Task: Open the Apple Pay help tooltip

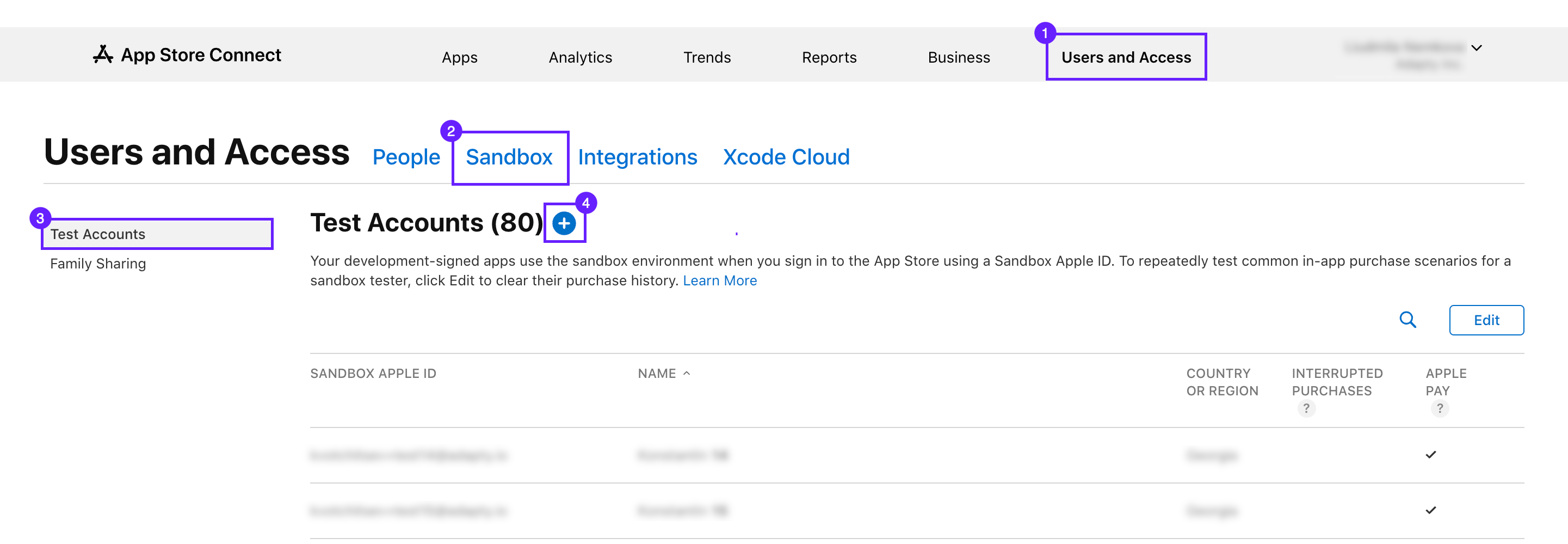Action: [1440, 408]
